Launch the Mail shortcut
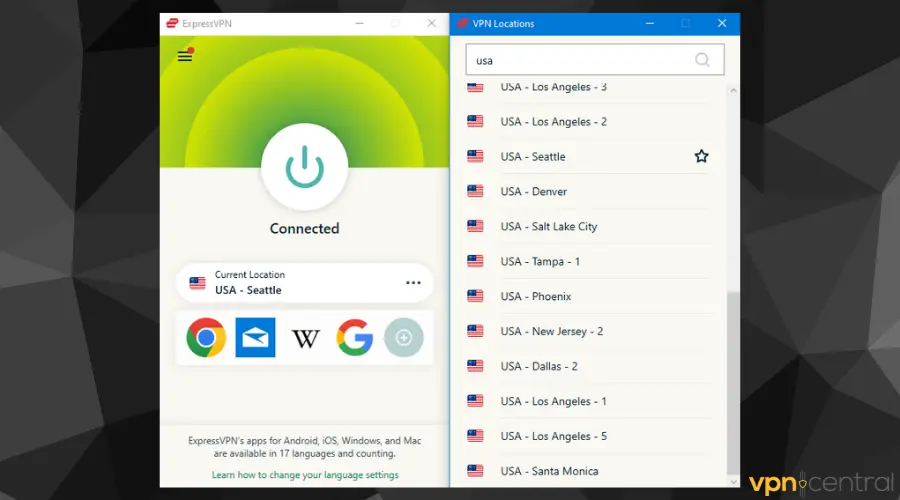The width and height of the screenshot is (900, 500). click(255, 338)
